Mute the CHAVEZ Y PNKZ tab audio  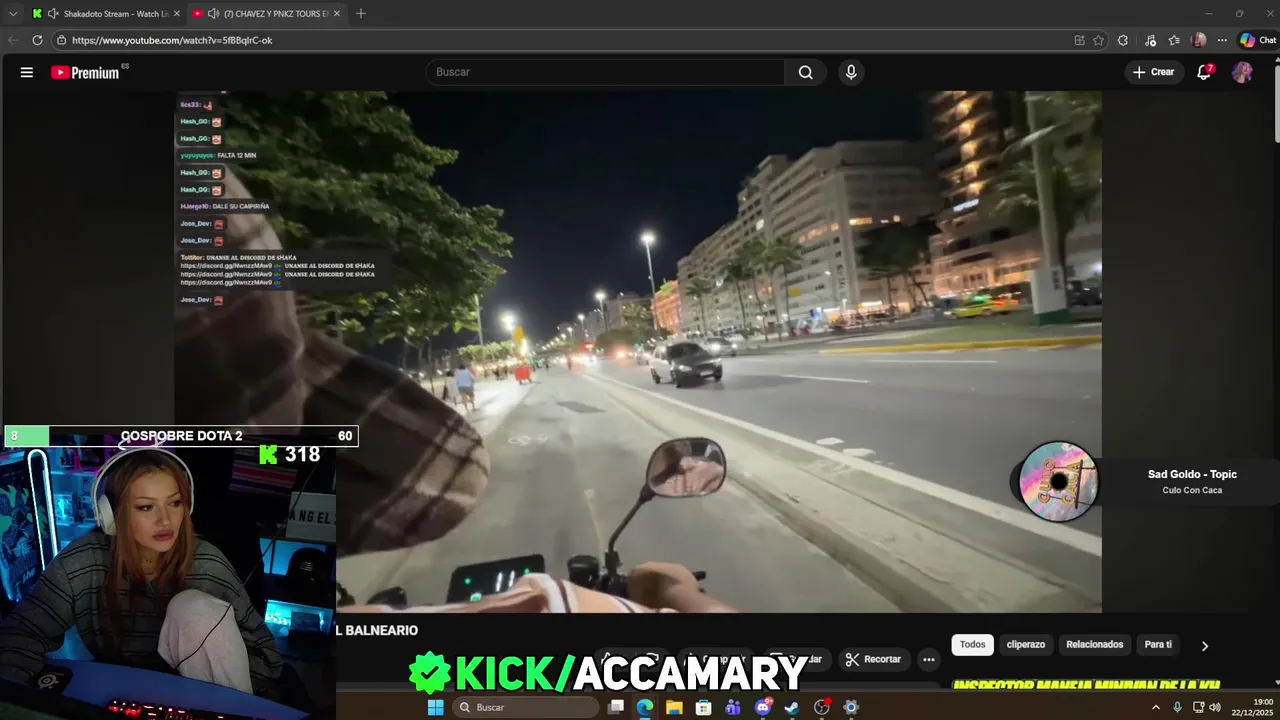click(x=213, y=14)
